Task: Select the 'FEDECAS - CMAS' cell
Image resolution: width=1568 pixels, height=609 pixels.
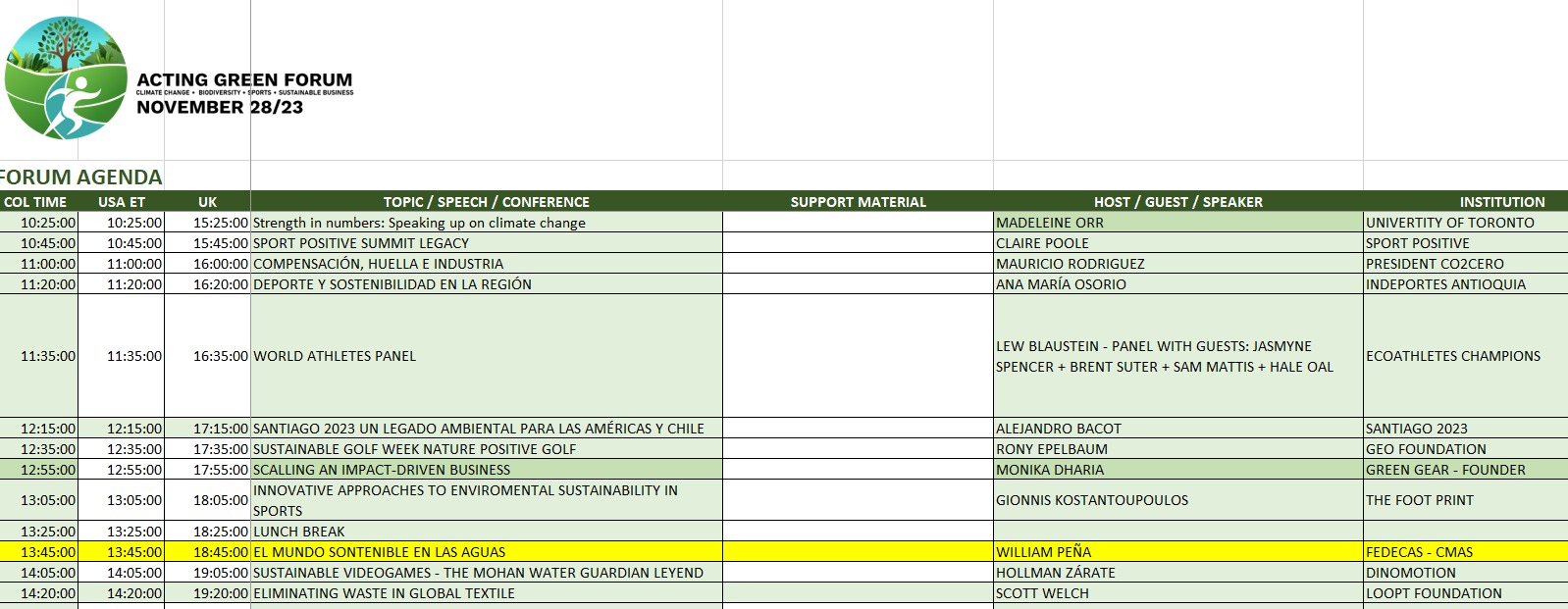Action: click(x=1466, y=552)
